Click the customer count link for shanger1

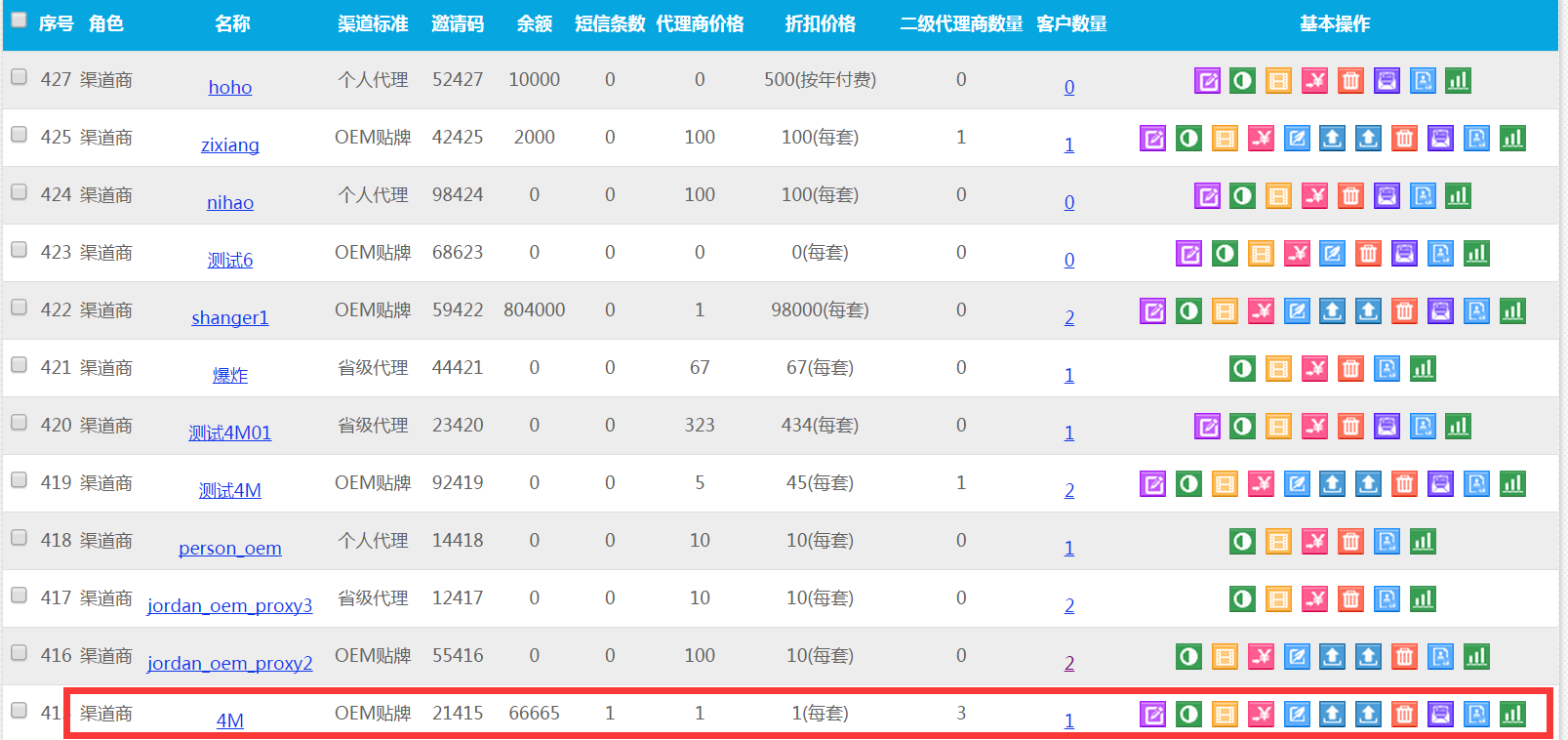[x=1069, y=318]
